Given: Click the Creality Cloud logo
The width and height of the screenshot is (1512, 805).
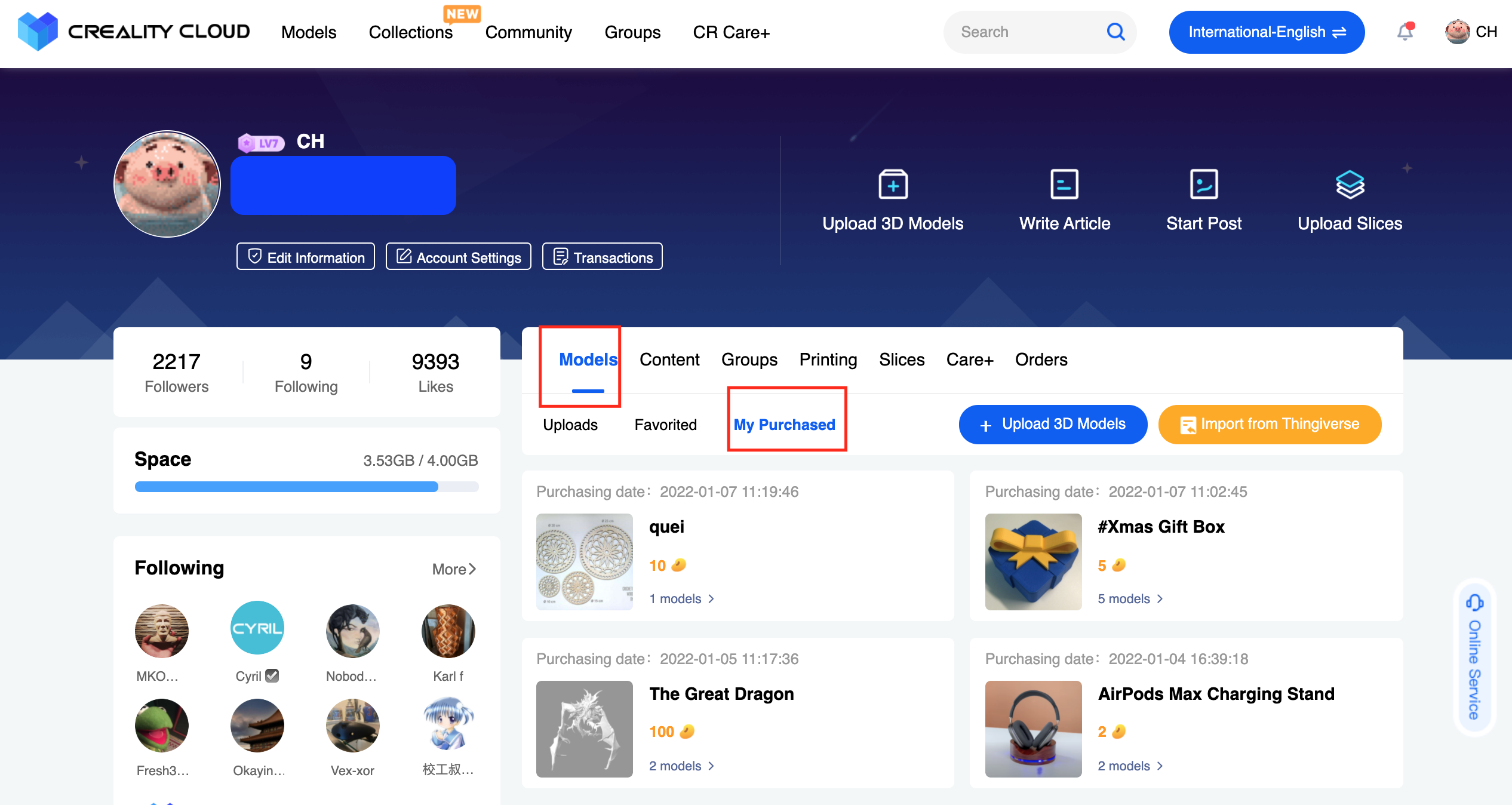Looking at the screenshot, I should click(x=133, y=32).
